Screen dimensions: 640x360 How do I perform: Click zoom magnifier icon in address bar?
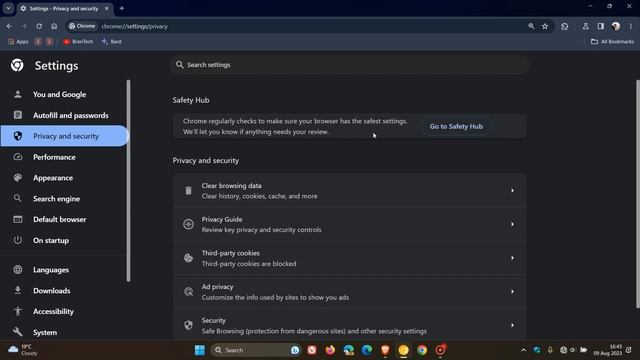click(x=531, y=26)
